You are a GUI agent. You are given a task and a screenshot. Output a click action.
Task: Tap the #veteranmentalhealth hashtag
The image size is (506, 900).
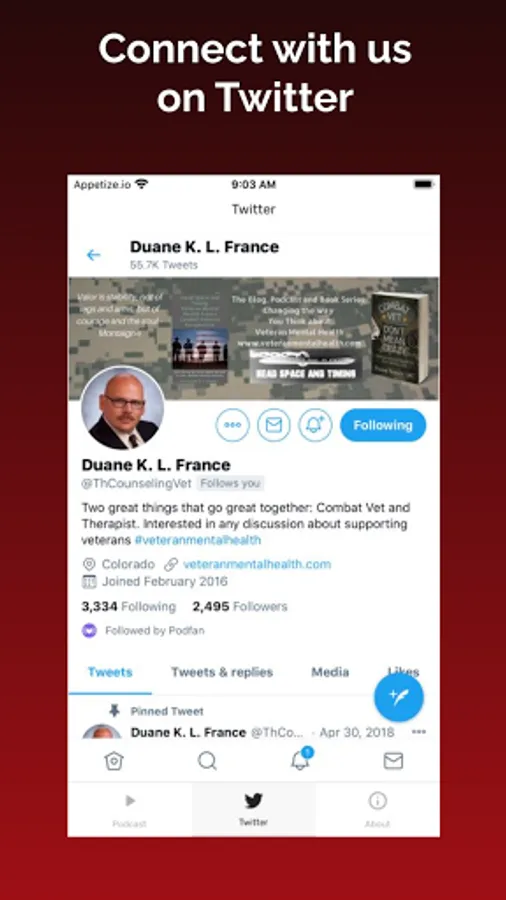click(198, 540)
